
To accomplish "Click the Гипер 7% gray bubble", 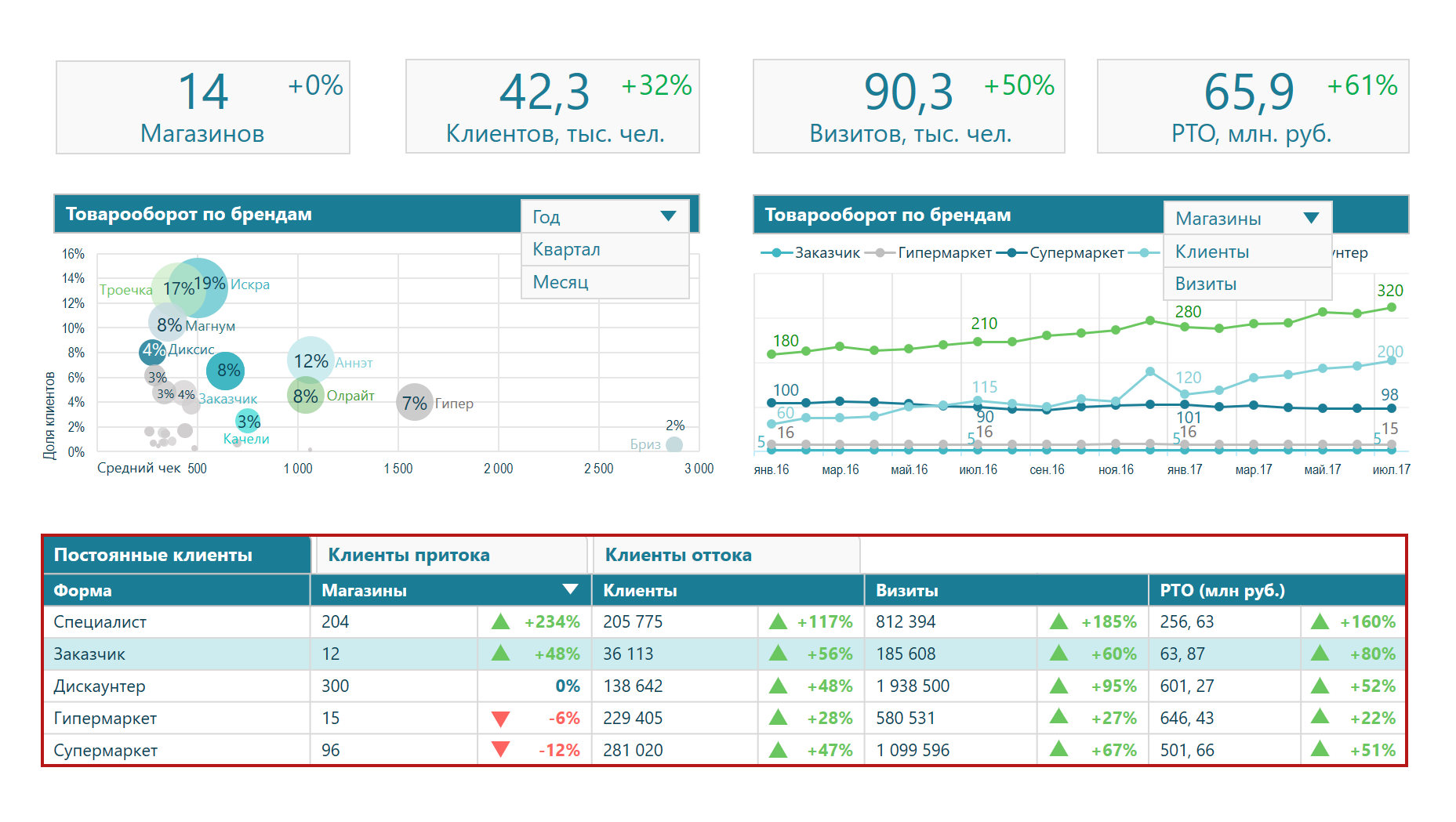I will 414,403.
